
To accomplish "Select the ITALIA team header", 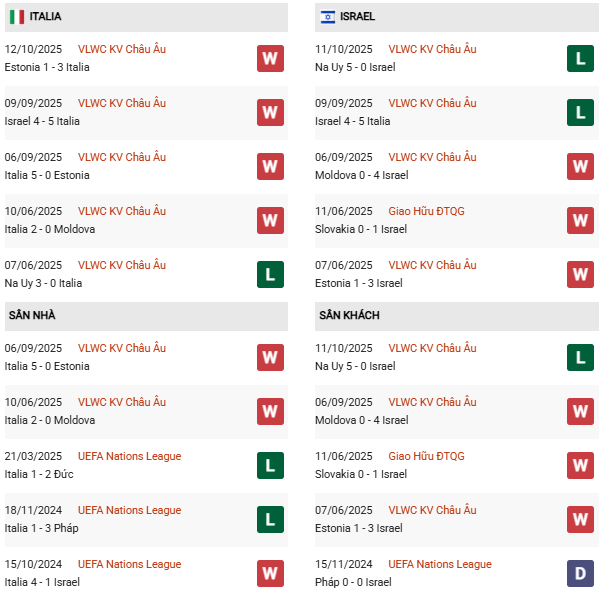I will 45,17.
